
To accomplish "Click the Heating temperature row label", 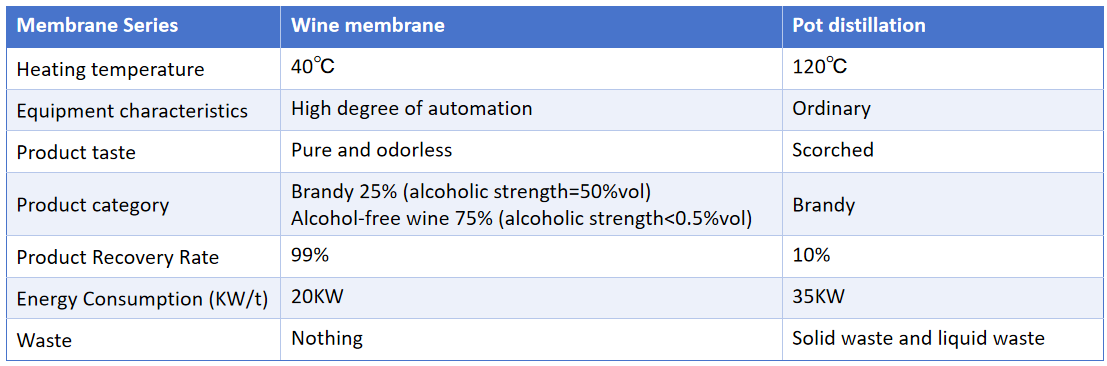I will (143, 69).
